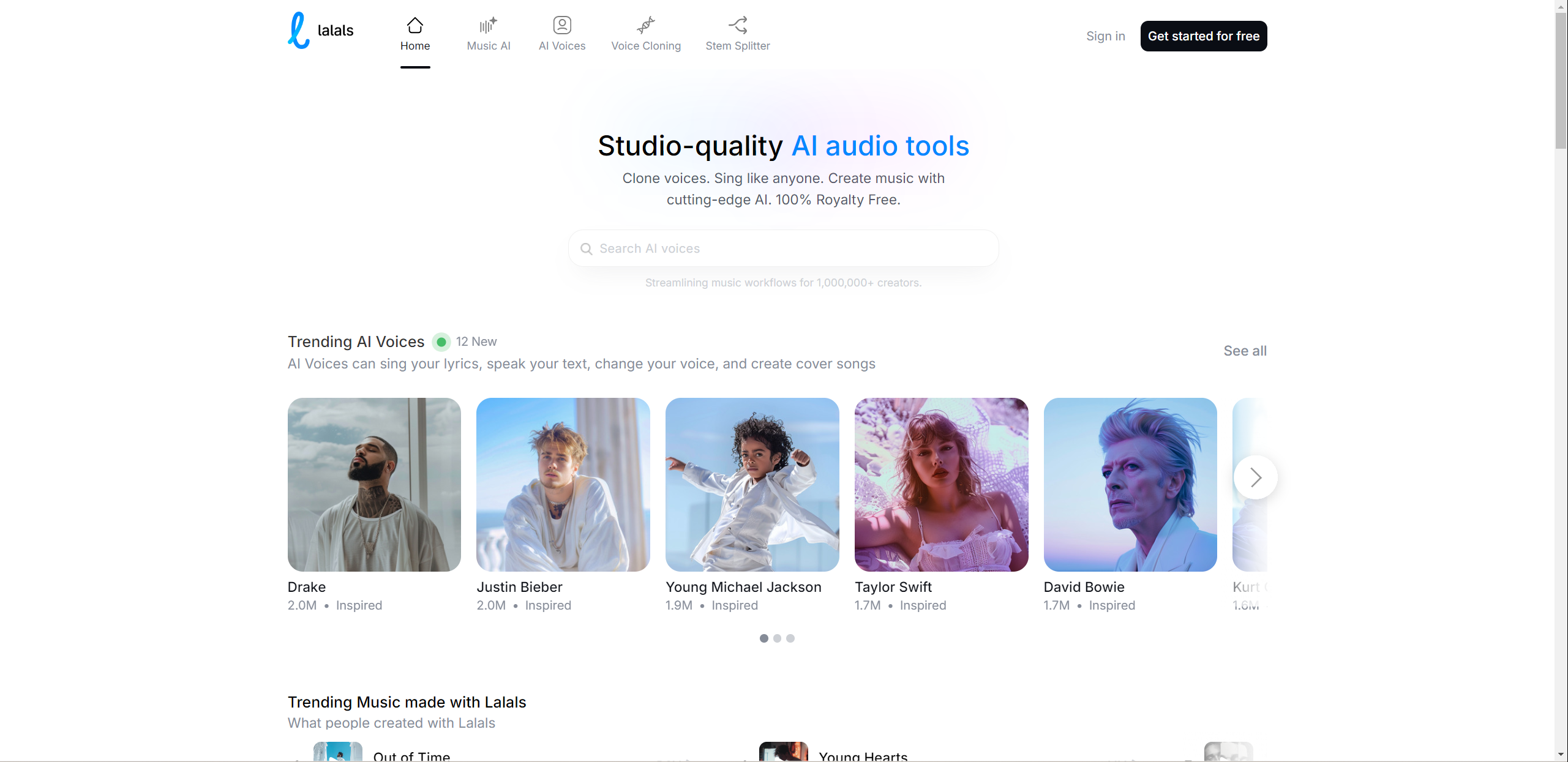Click the Sign in link
This screenshot has width=1568, height=762.
tap(1105, 36)
